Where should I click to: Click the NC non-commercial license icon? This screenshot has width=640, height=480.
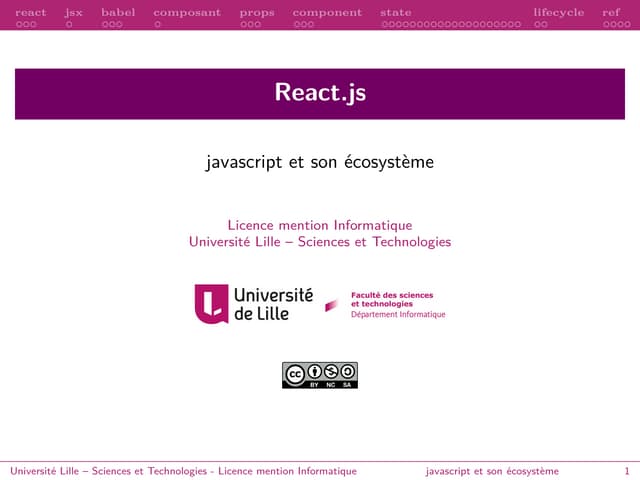330,373
